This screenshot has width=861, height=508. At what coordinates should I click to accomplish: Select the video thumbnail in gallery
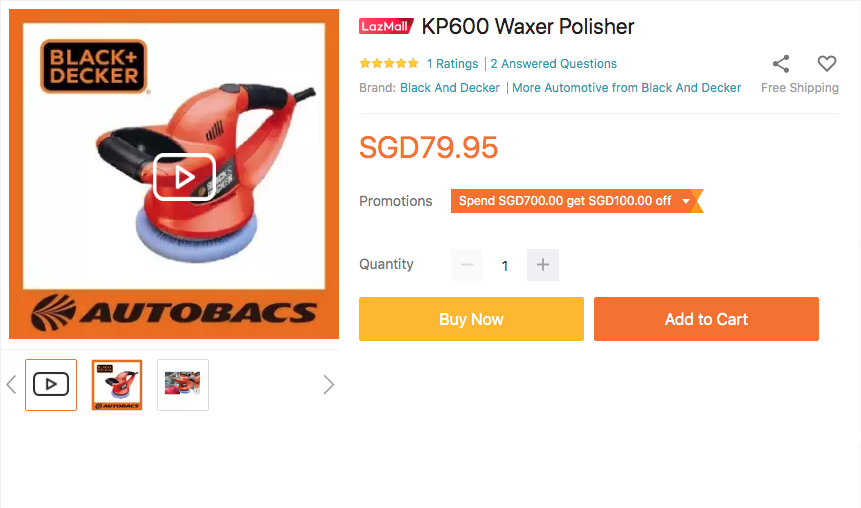(x=51, y=385)
